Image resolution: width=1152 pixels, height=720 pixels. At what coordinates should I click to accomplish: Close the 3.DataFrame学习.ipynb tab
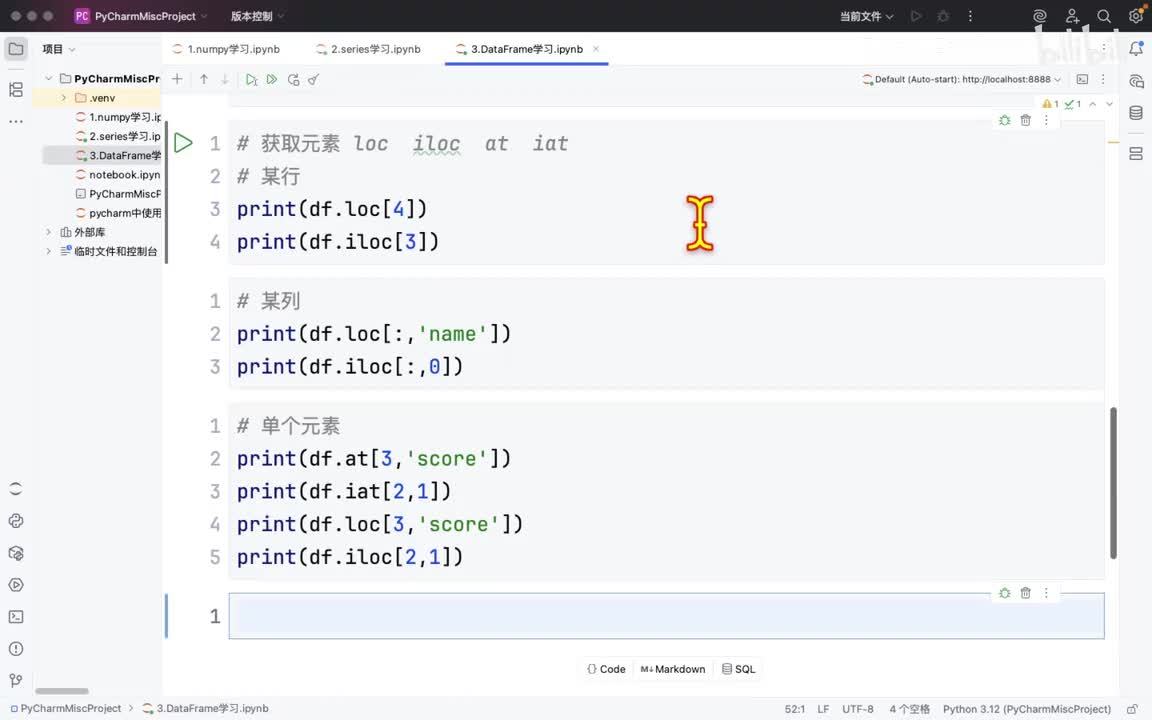tap(596, 49)
